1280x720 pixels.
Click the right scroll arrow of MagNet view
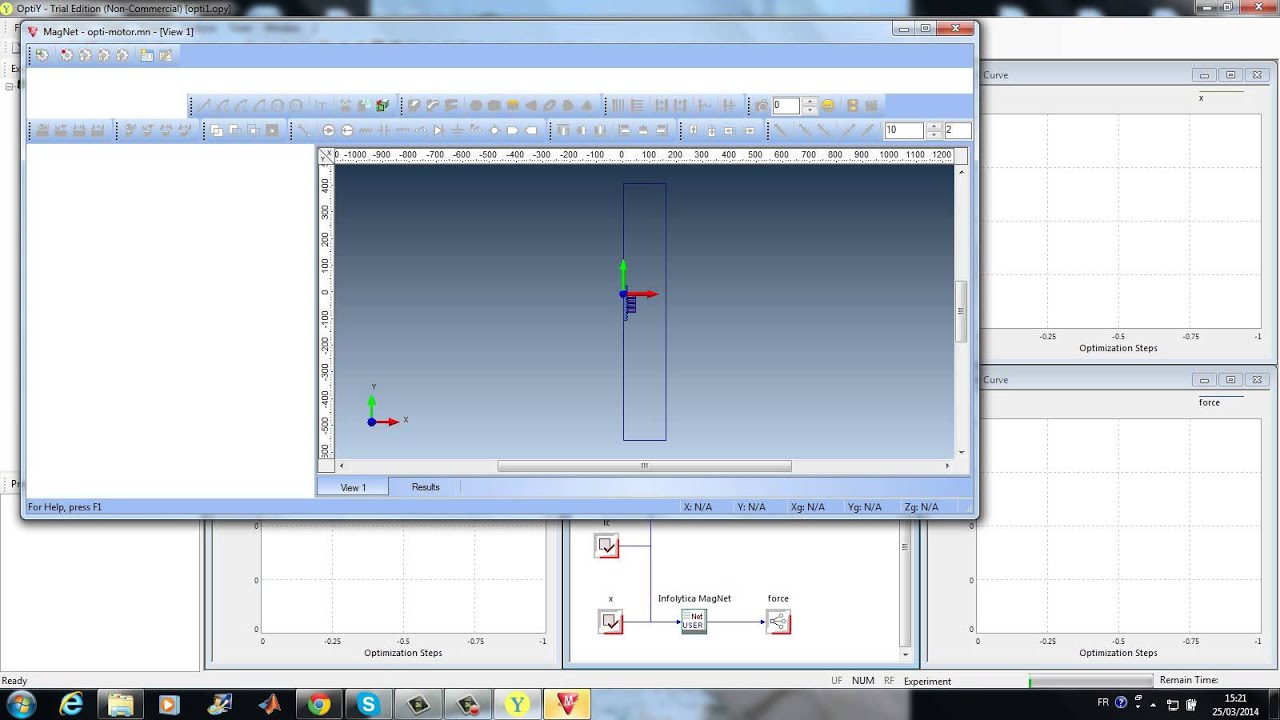pos(947,465)
